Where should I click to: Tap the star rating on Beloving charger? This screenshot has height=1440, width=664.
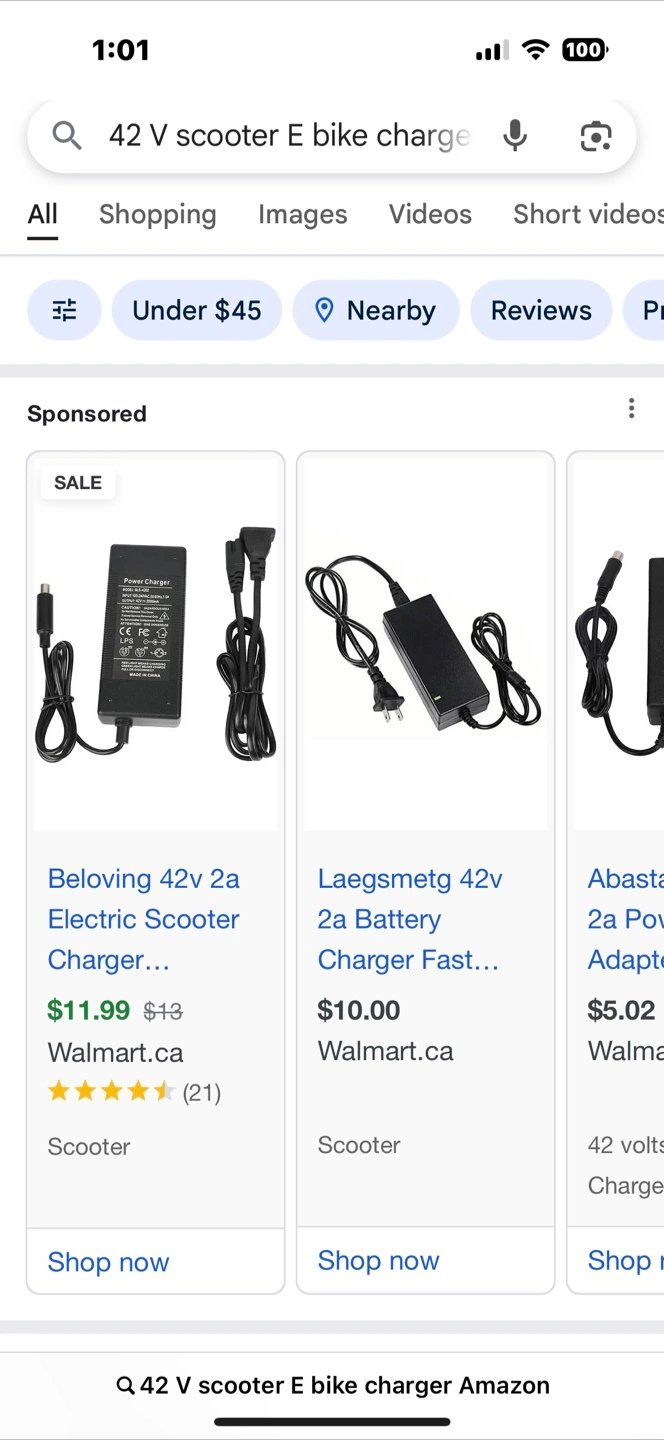(111, 1092)
